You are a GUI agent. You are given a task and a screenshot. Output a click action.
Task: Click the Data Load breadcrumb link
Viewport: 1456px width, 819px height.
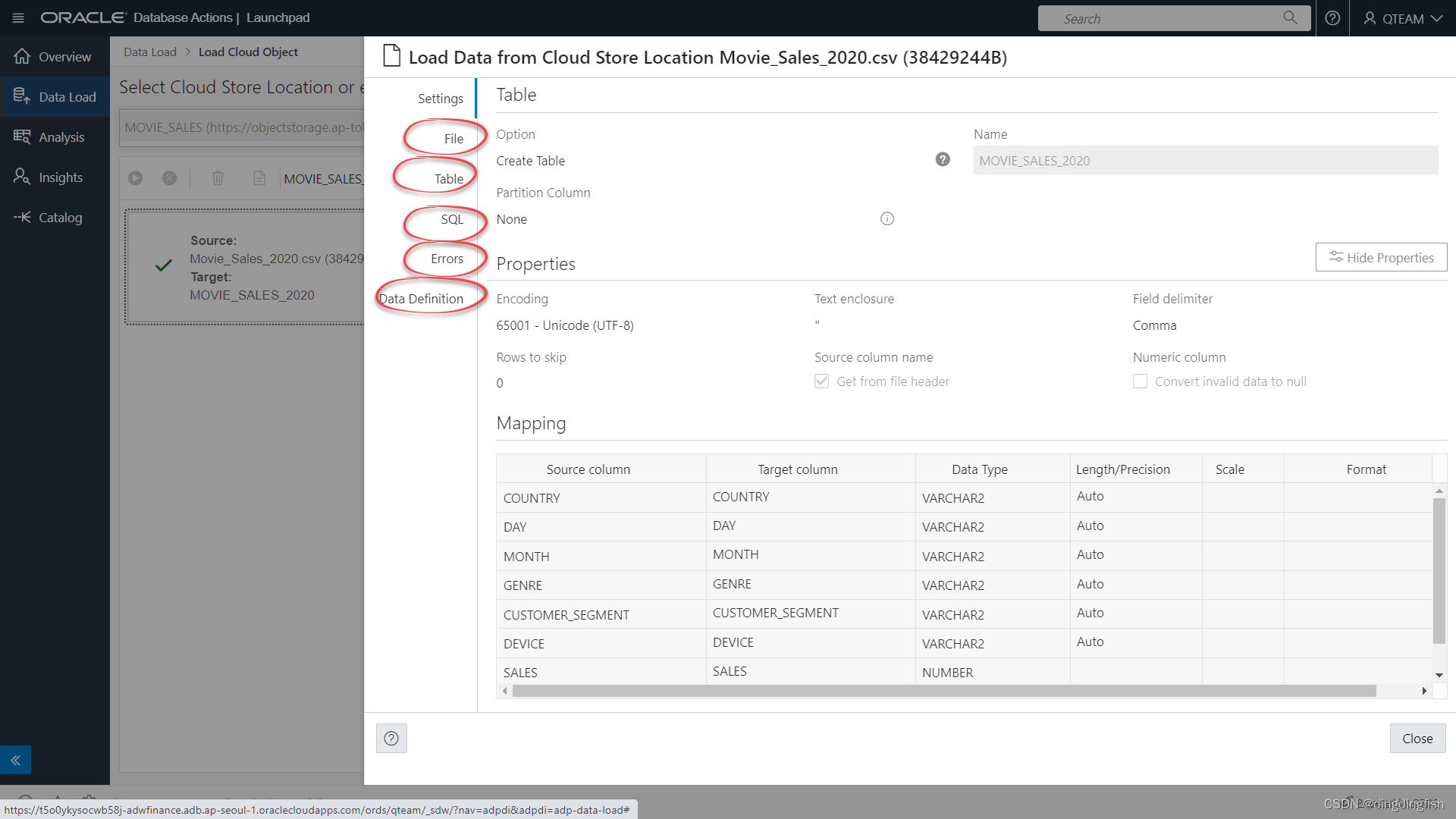[x=149, y=52]
